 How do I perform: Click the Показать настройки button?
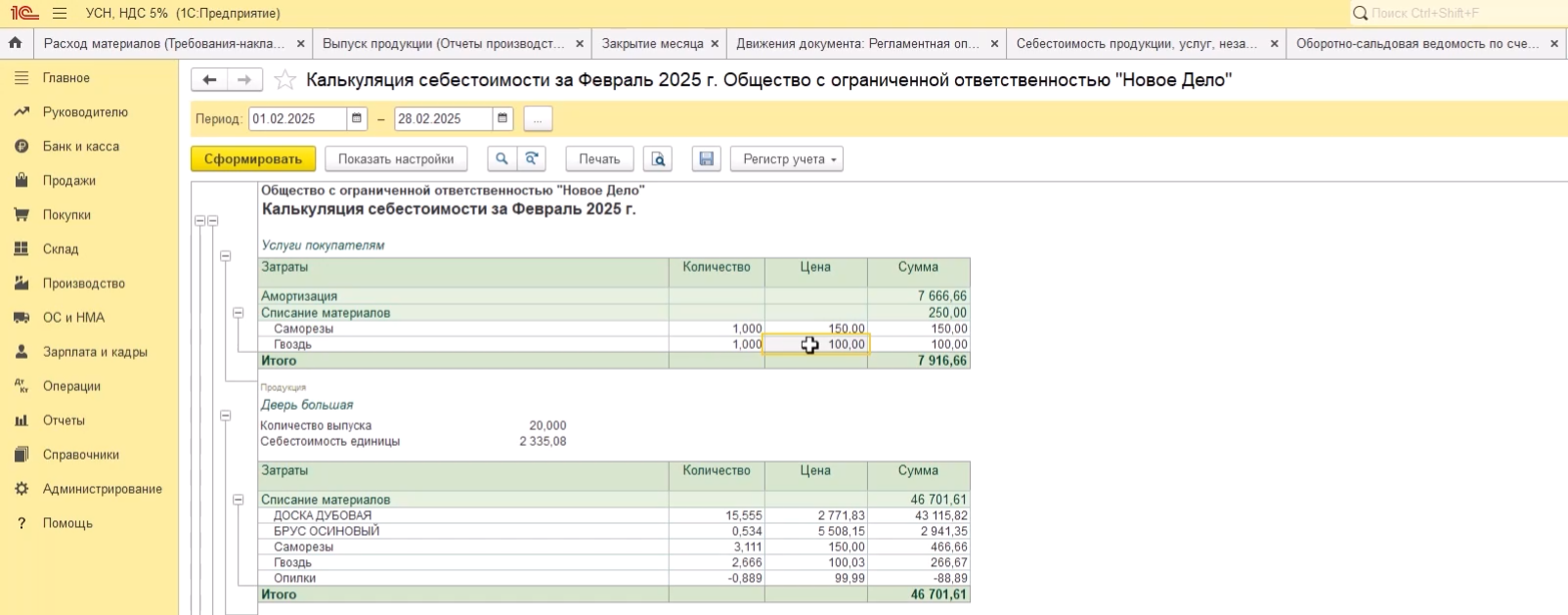pos(396,159)
